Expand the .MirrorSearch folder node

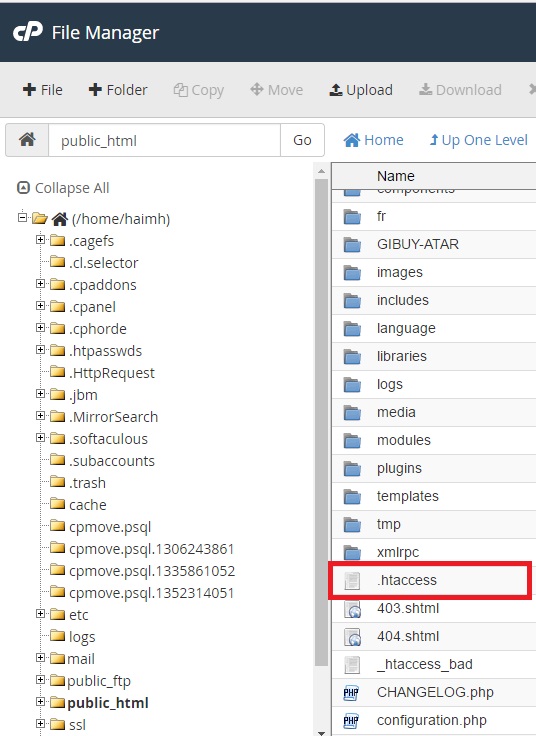pos(40,415)
